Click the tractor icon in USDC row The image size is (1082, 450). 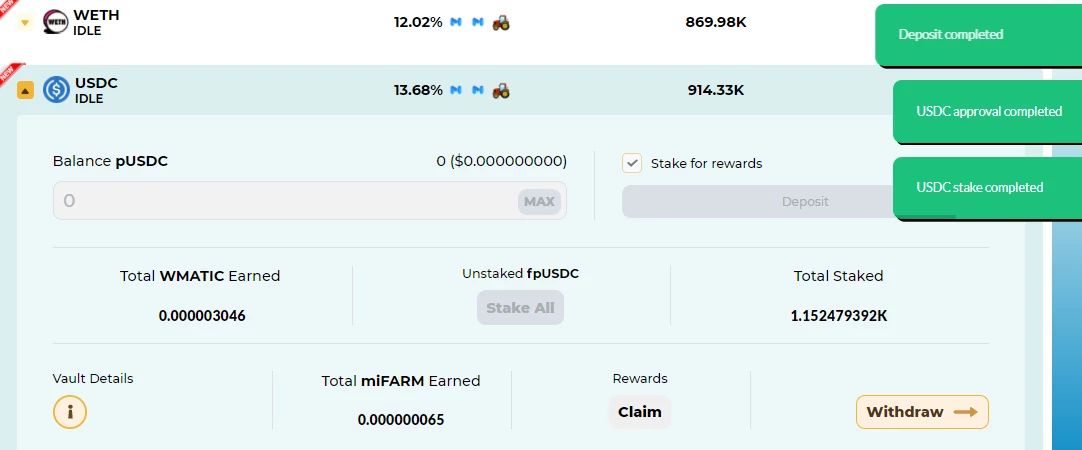click(501, 90)
